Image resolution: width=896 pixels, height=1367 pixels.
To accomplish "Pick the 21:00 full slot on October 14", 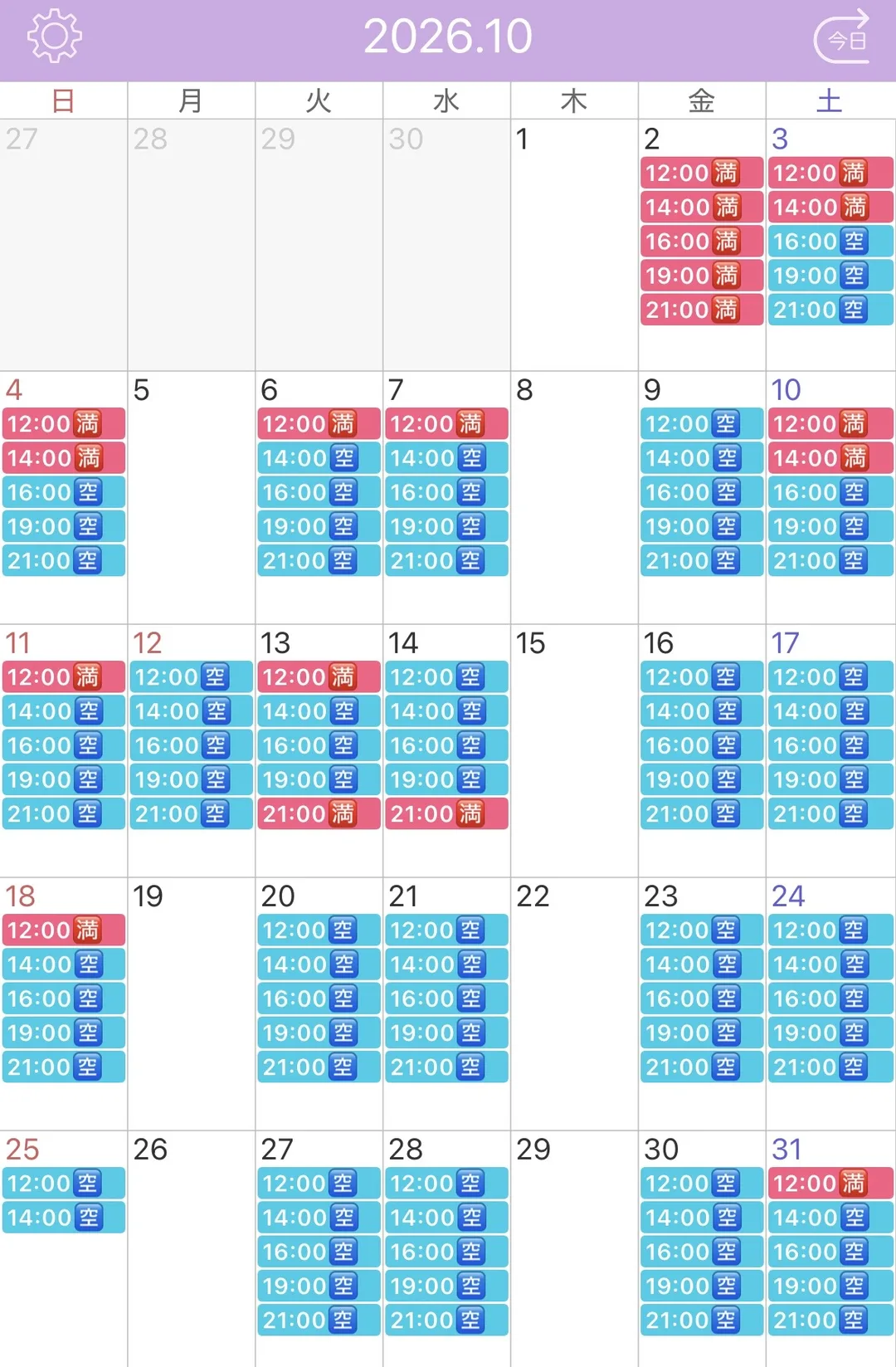I will pos(446,813).
